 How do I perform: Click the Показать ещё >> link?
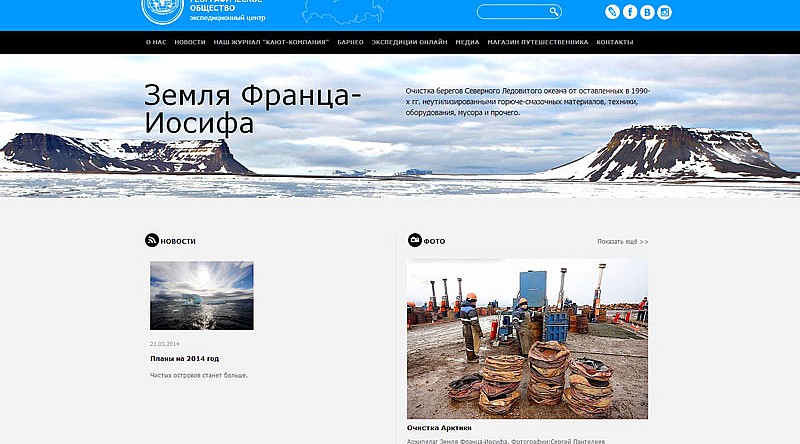(x=623, y=241)
